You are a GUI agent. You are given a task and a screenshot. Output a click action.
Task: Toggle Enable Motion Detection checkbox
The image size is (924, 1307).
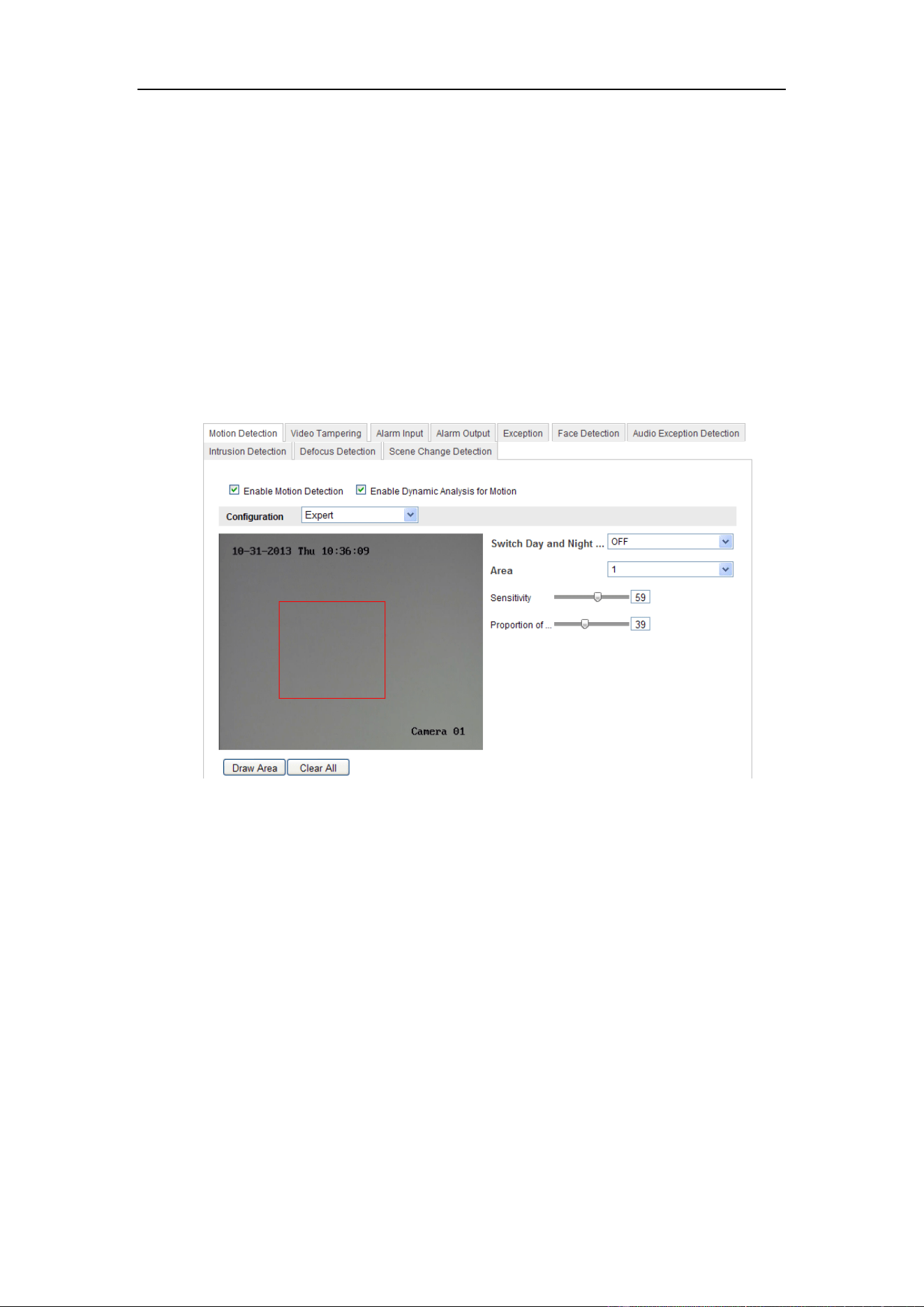click(234, 490)
